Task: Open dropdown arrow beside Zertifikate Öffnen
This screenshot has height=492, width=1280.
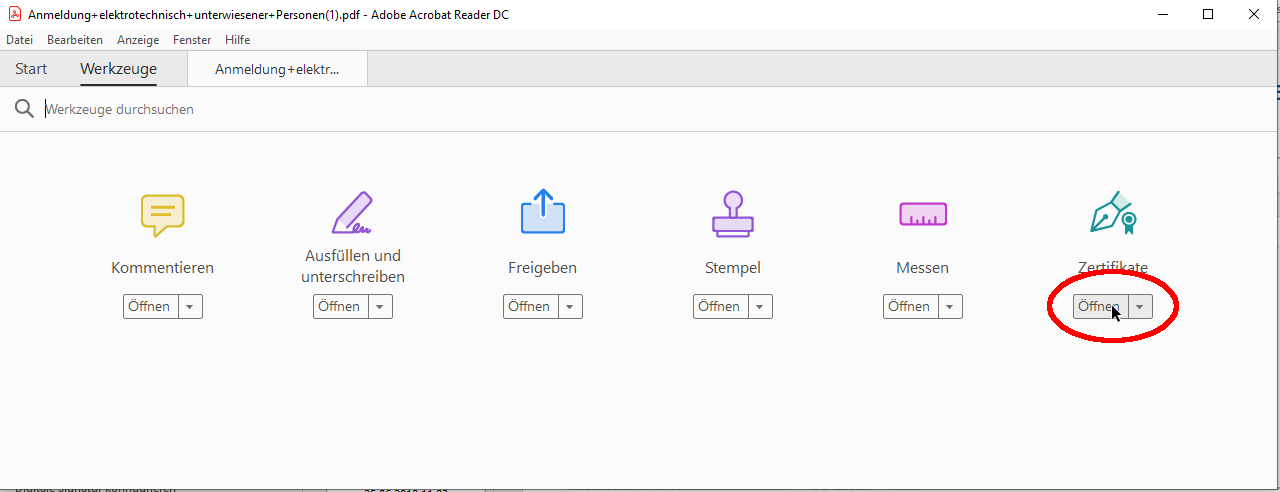Action: click(x=1140, y=307)
